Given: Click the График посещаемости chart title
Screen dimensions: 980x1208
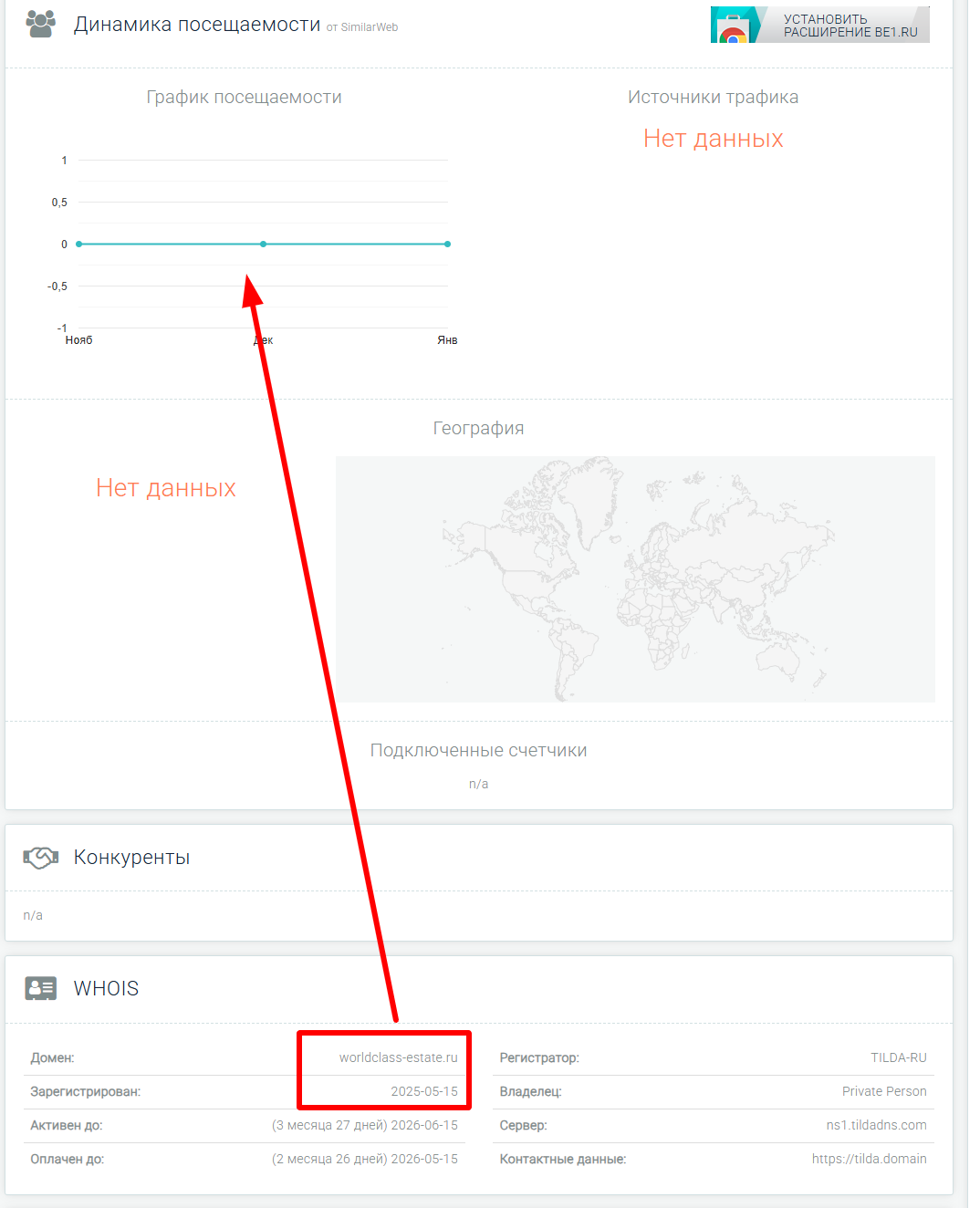Looking at the screenshot, I should point(244,97).
